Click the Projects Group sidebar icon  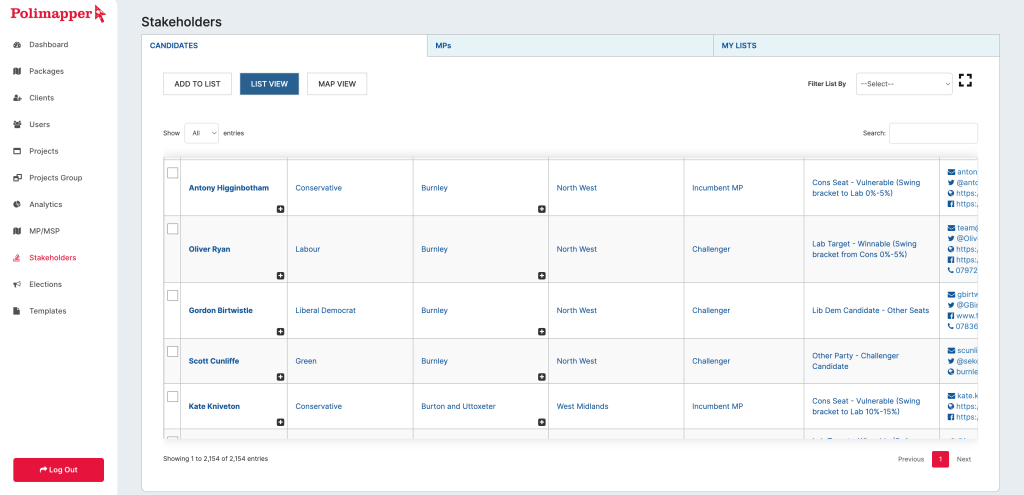pyautogui.click(x=17, y=178)
